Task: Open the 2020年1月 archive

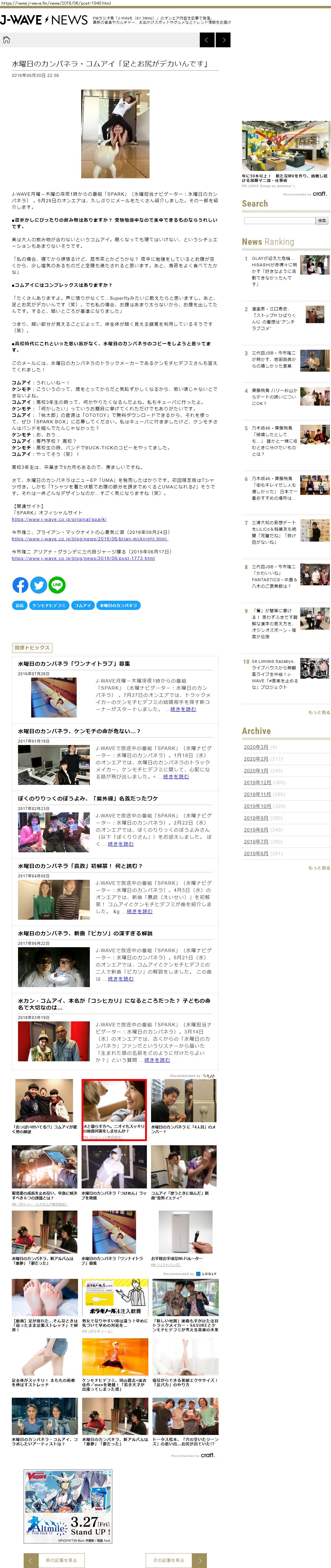Action: tap(256, 771)
